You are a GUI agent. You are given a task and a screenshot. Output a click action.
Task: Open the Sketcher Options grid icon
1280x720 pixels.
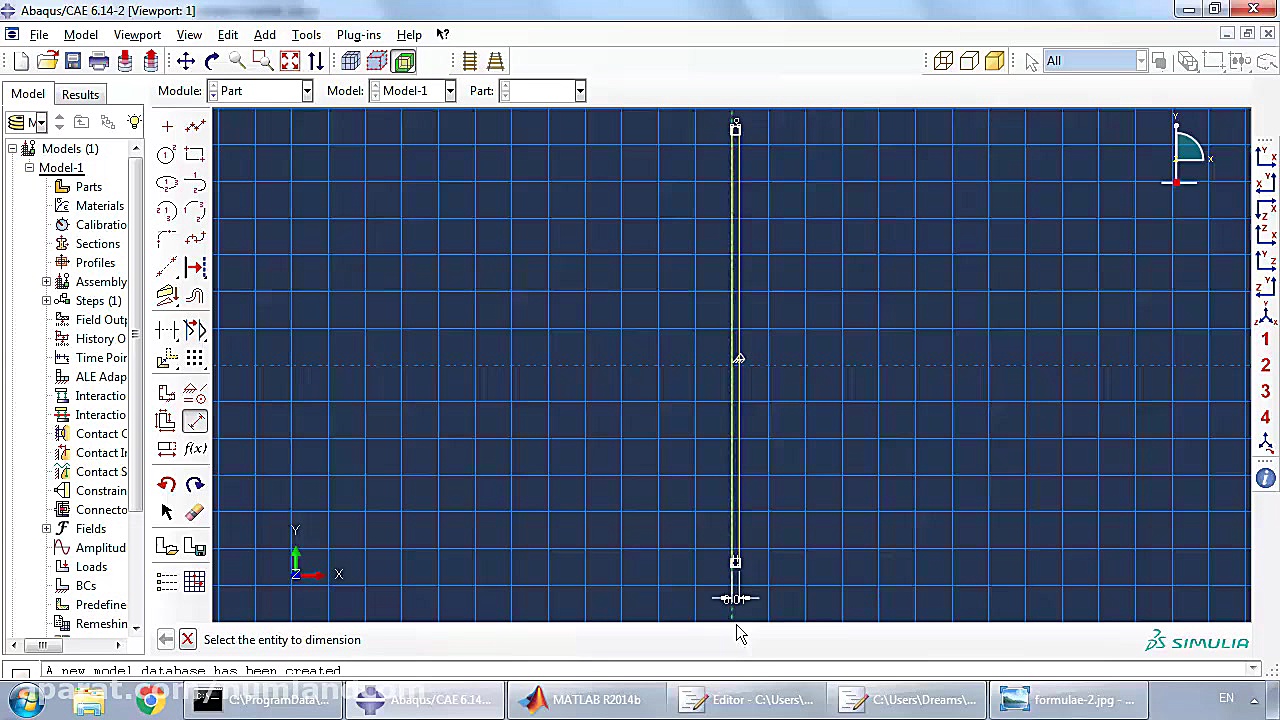(195, 582)
